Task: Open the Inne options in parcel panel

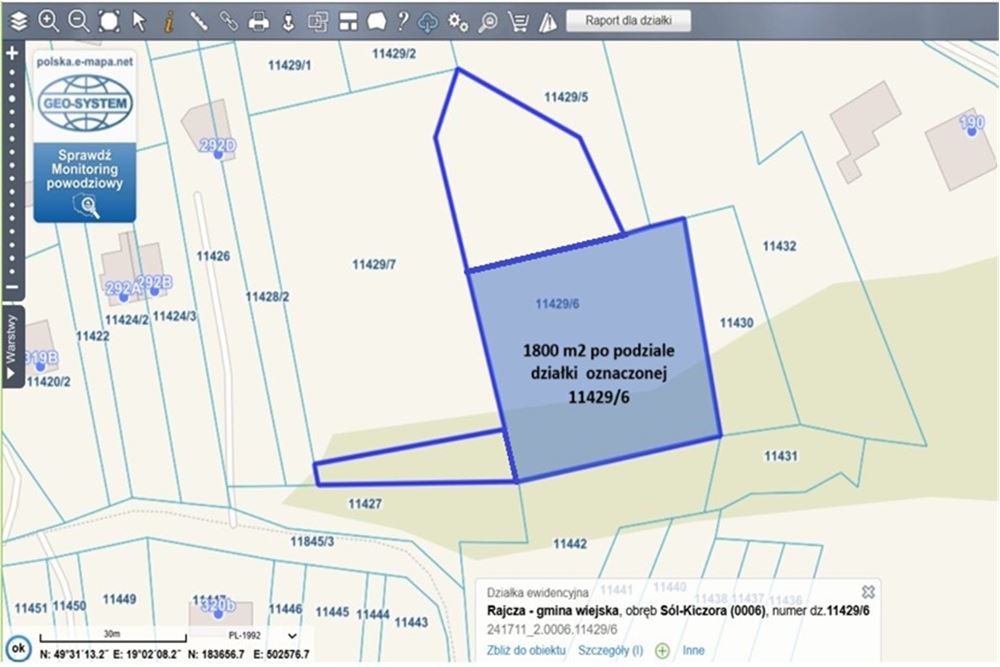Action: pyautogui.click(x=692, y=650)
